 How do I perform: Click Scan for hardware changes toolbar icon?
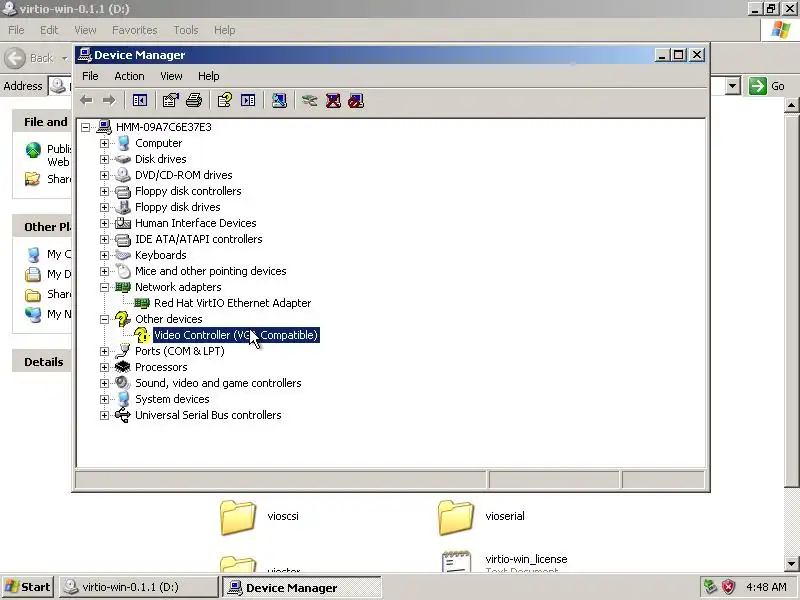pos(279,101)
